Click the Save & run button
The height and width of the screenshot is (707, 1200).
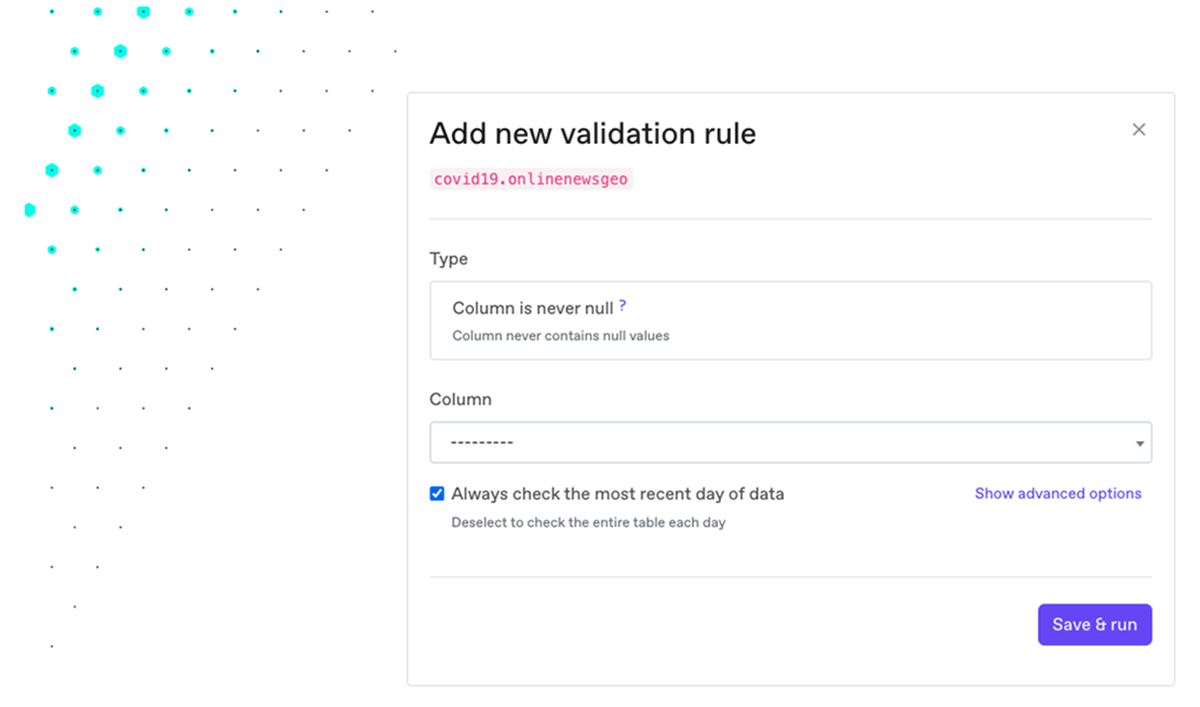pyautogui.click(x=1094, y=624)
